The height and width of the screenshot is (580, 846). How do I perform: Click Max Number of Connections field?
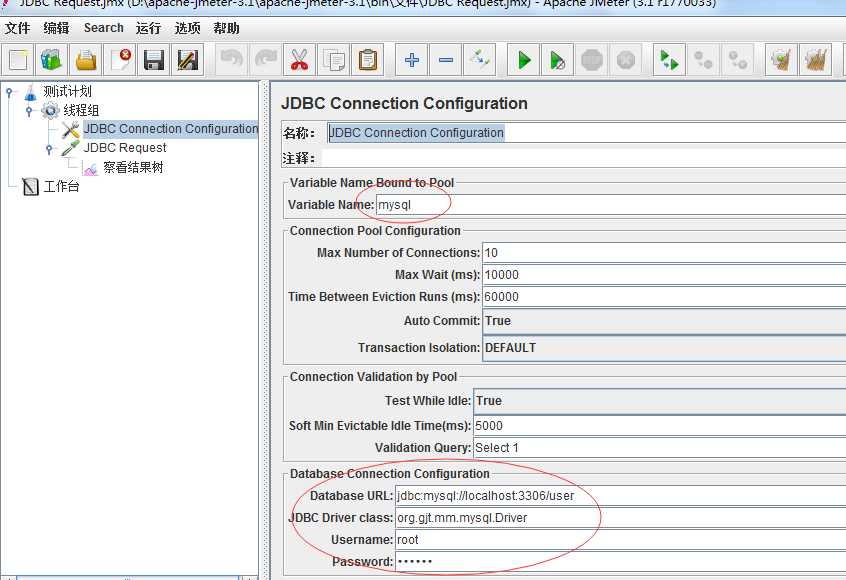pos(664,253)
